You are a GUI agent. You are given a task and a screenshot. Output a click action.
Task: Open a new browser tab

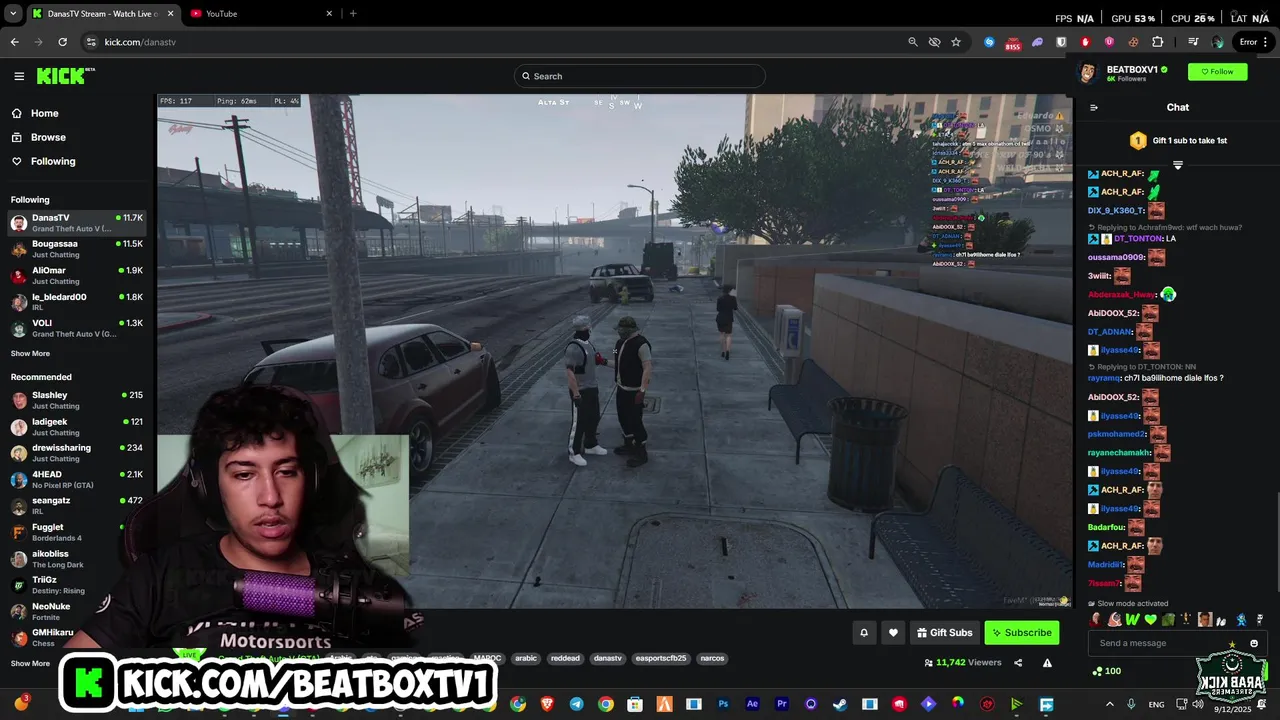click(x=353, y=14)
